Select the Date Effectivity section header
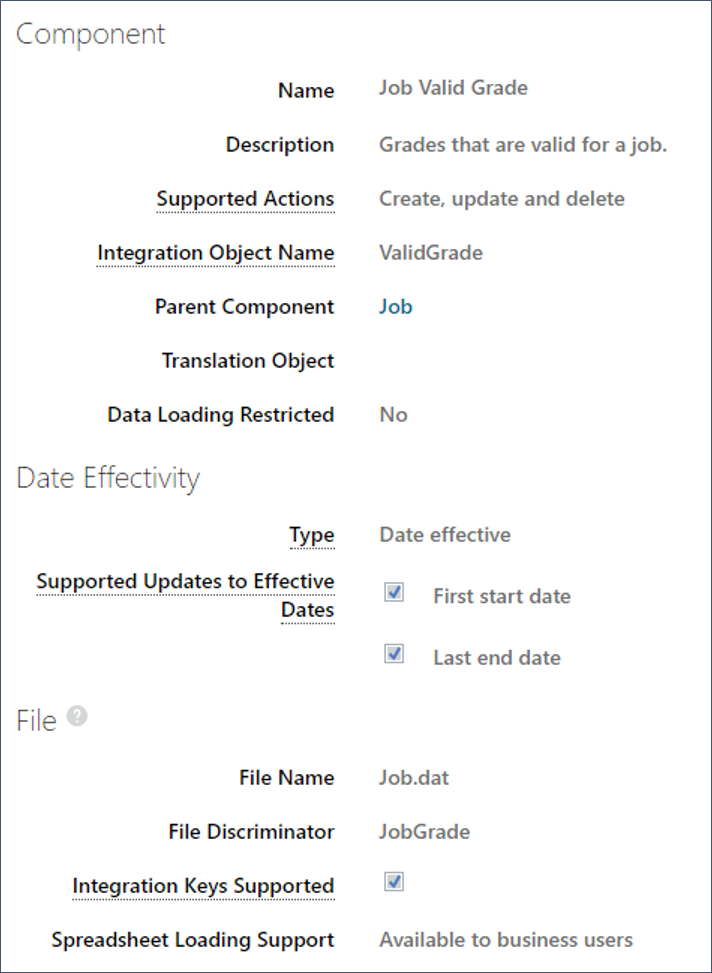712x973 pixels. pos(110,478)
